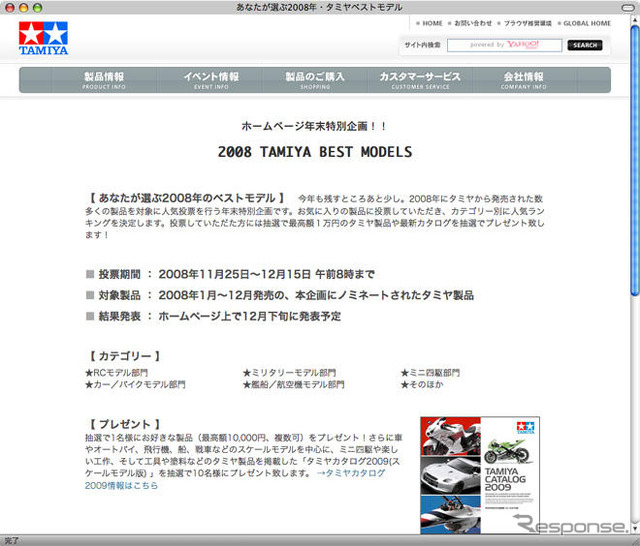Click the ホームページ年末特別企画 subtitle

point(314,126)
